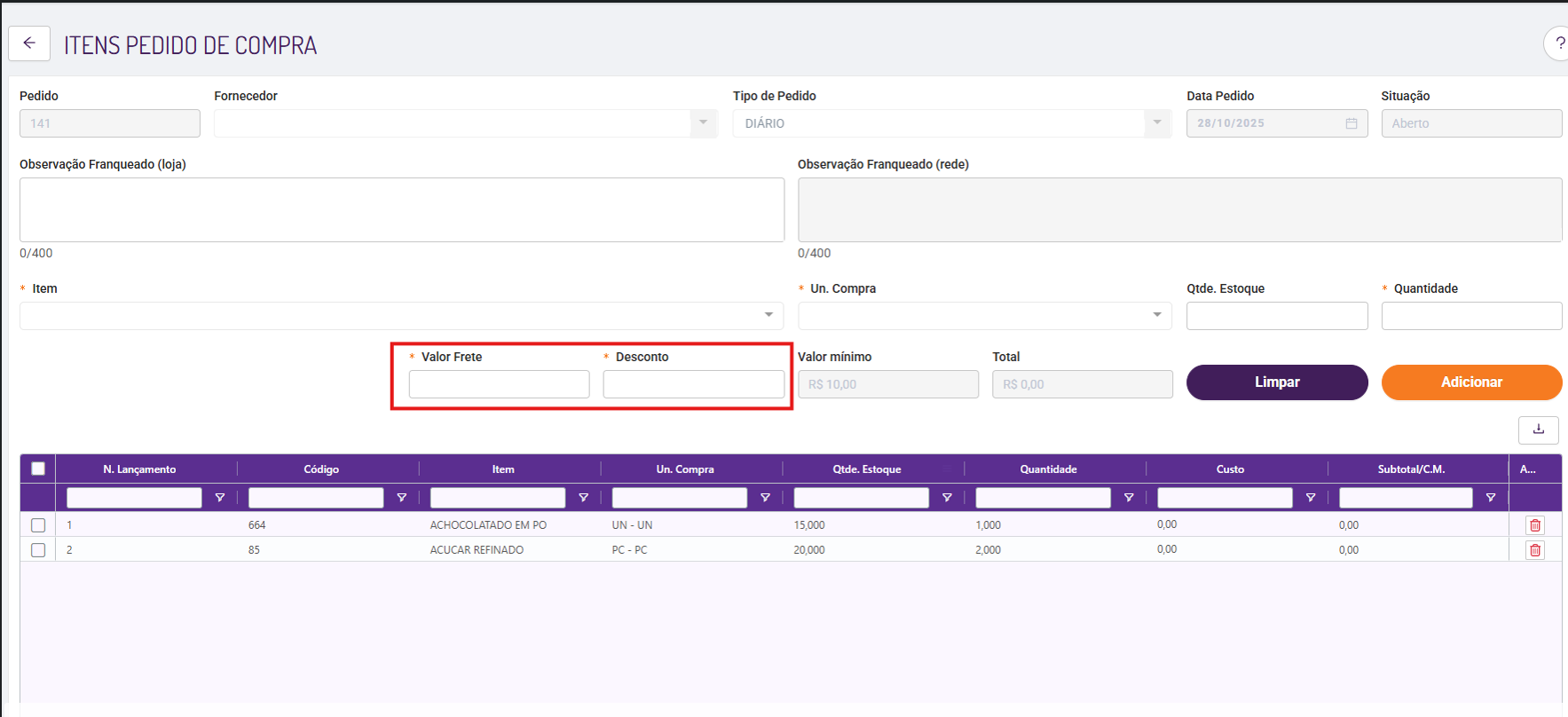Focus the Valor Frete input field

(x=499, y=384)
